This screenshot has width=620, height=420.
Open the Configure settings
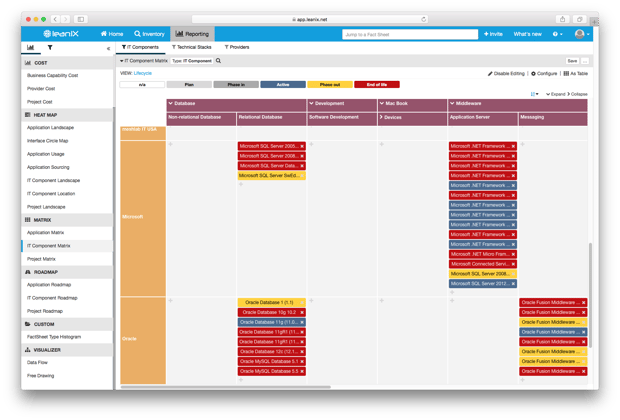pos(544,74)
